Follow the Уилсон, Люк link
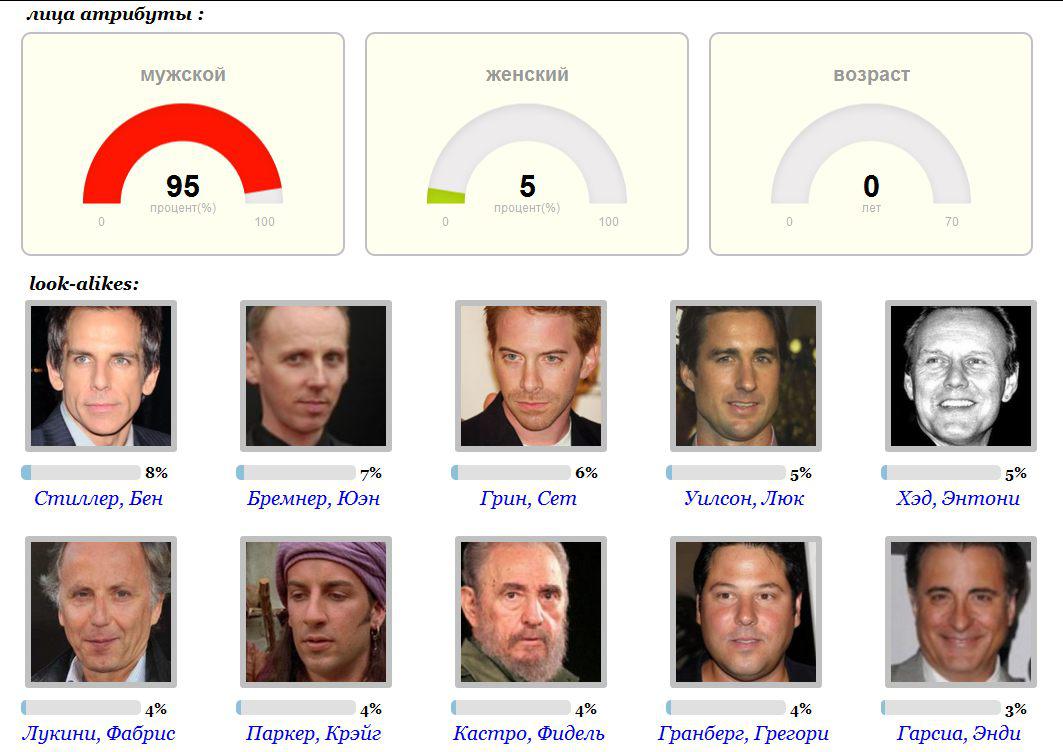This screenshot has width=1063, height=752. coord(744,498)
